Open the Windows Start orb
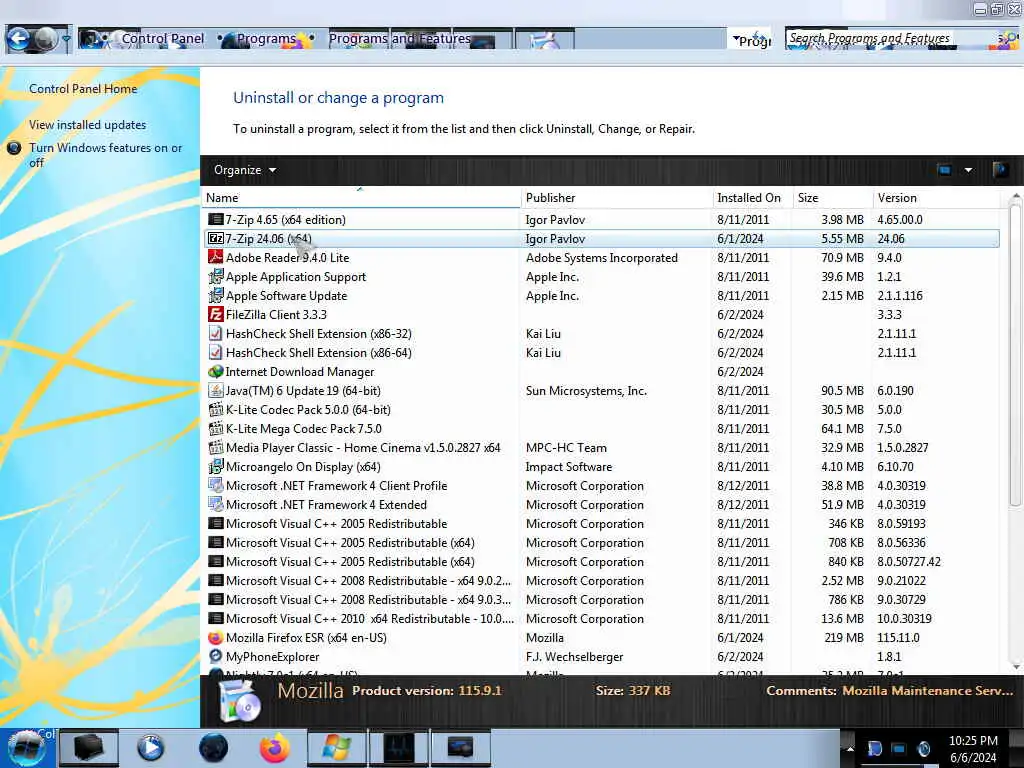The height and width of the screenshot is (768, 1024). 27,748
